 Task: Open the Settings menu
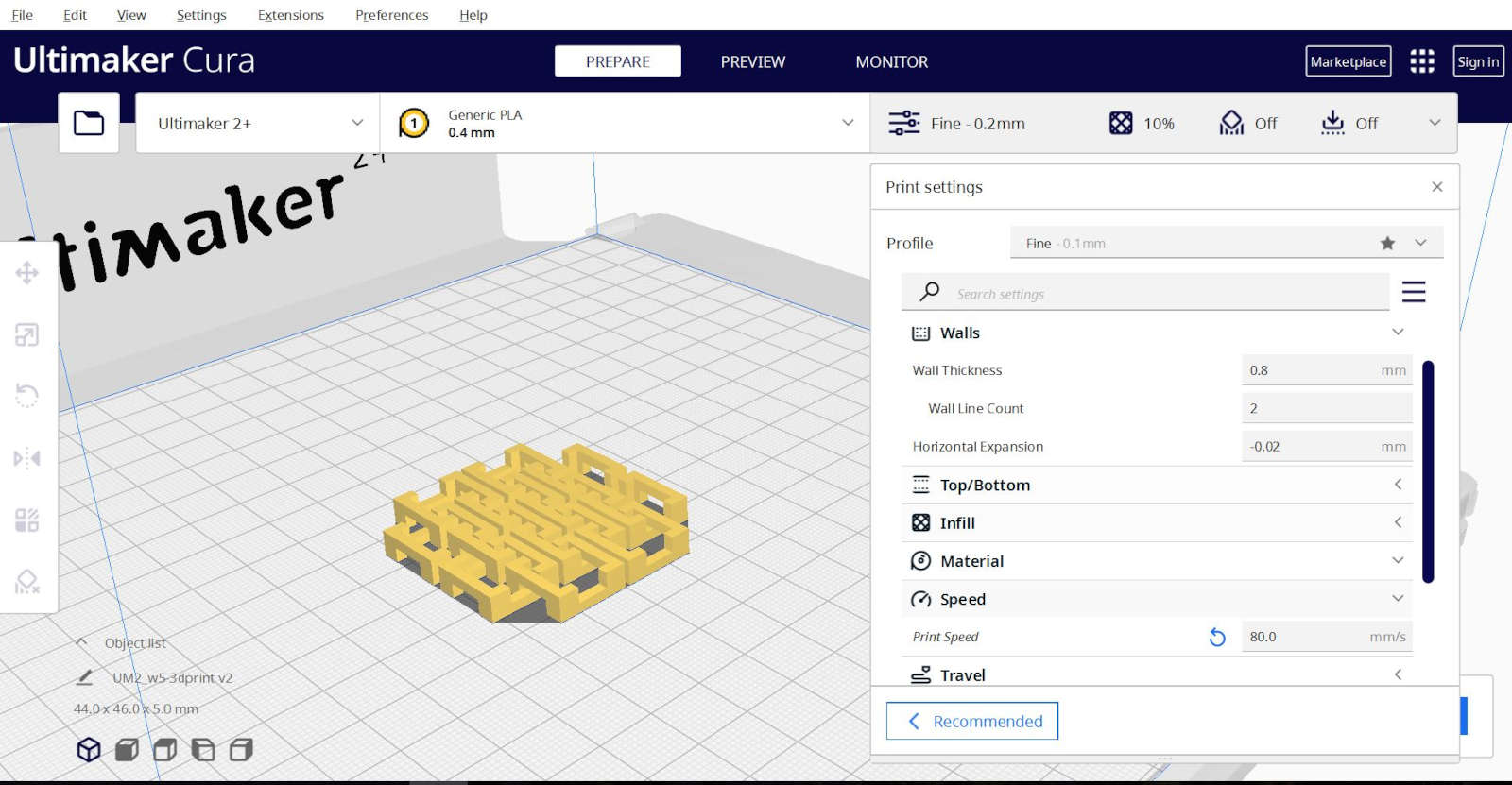(201, 15)
